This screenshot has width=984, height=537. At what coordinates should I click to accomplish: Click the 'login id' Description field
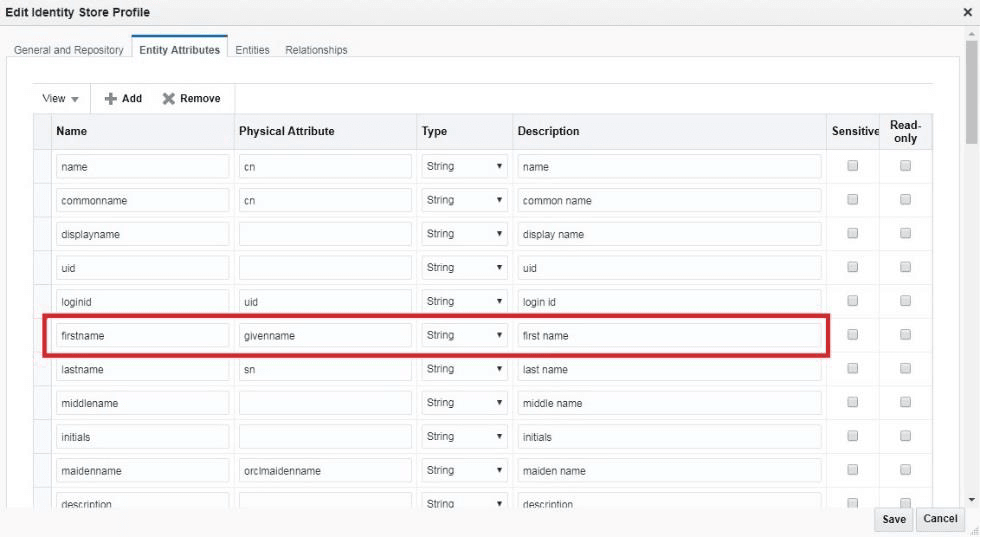point(669,302)
